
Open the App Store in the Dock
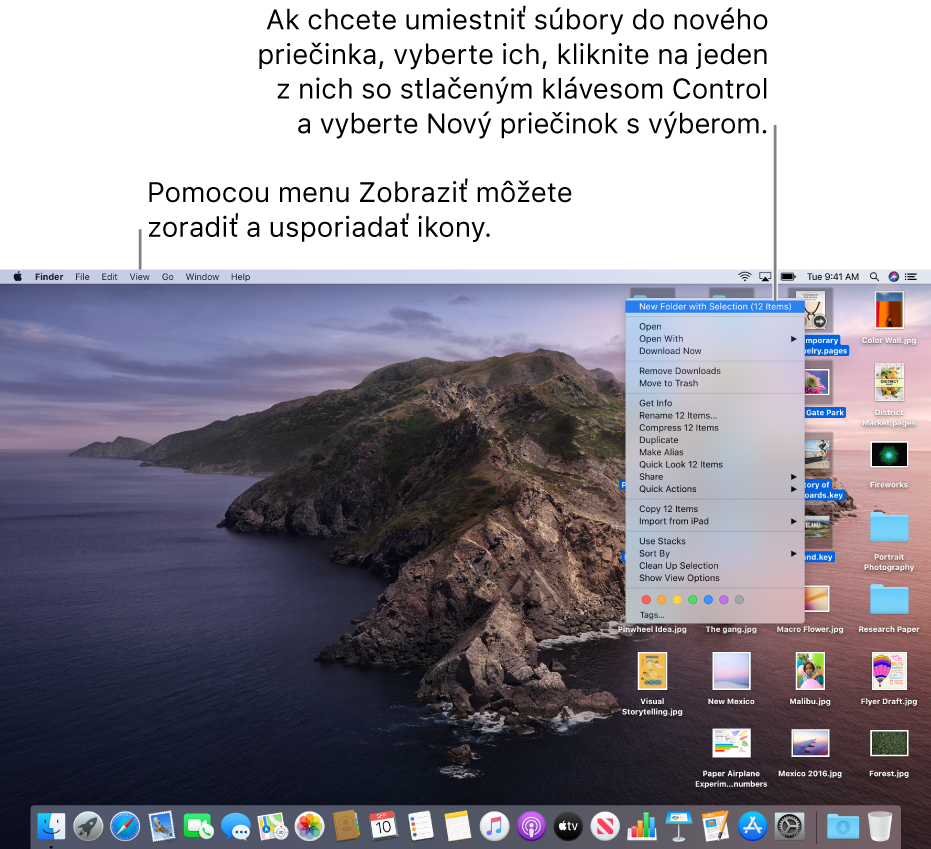coord(752,826)
